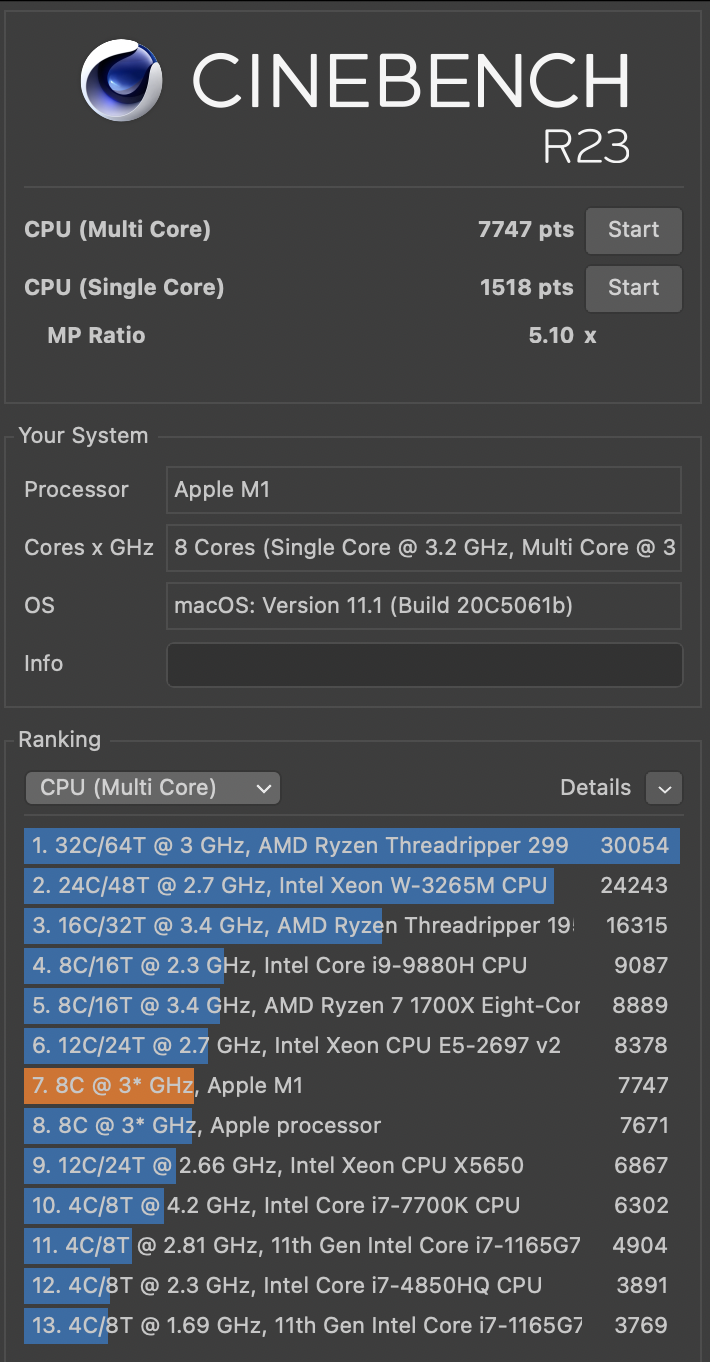Viewport: 710px width, 1362px height.
Task: Click the Processor field showing Apple M1
Action: [424, 490]
